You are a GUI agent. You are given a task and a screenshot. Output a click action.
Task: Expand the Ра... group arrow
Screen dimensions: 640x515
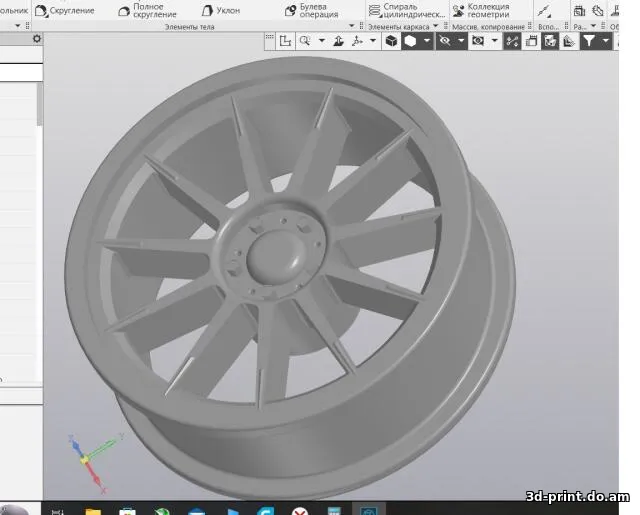593,26
